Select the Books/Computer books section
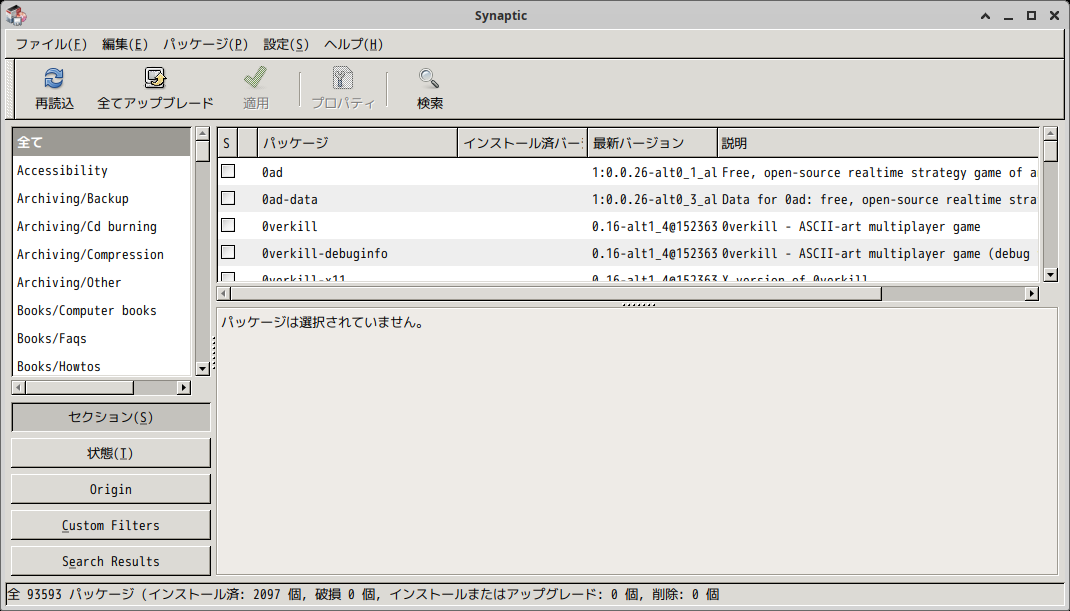Screen dimensions: 1070x611 coord(101,311)
